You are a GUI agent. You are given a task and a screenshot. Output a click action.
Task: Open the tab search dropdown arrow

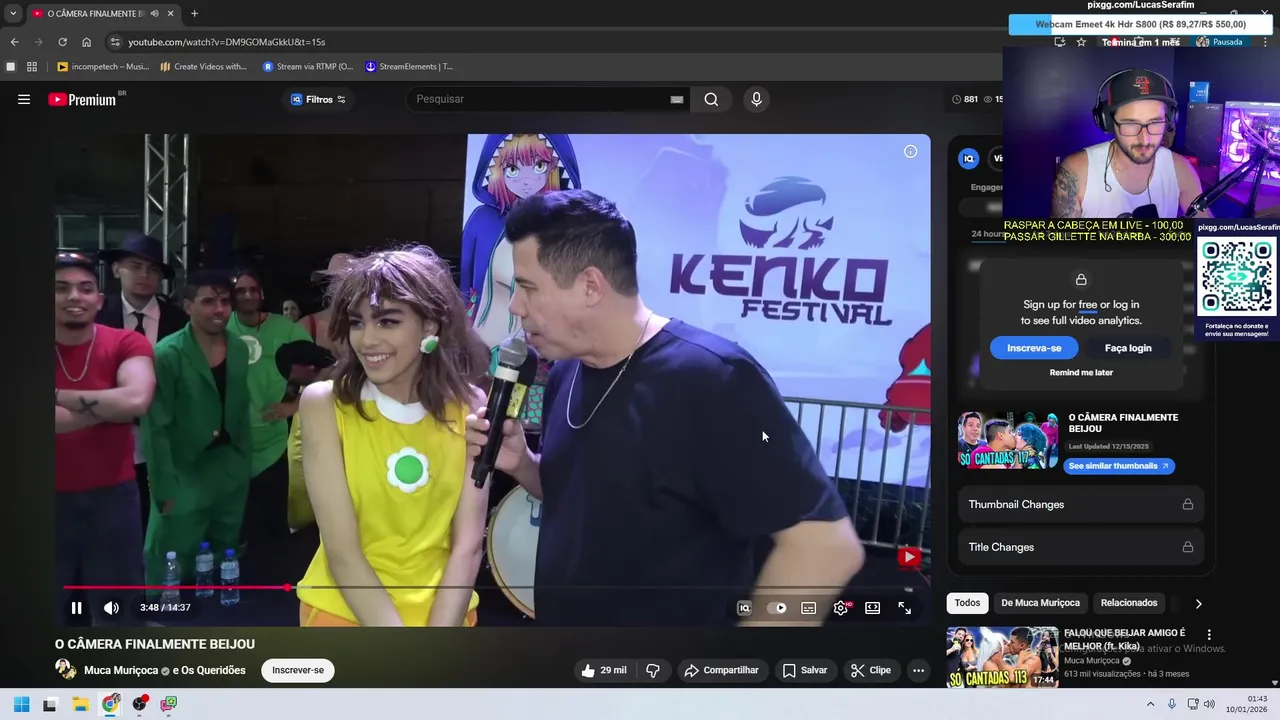[x=13, y=13]
